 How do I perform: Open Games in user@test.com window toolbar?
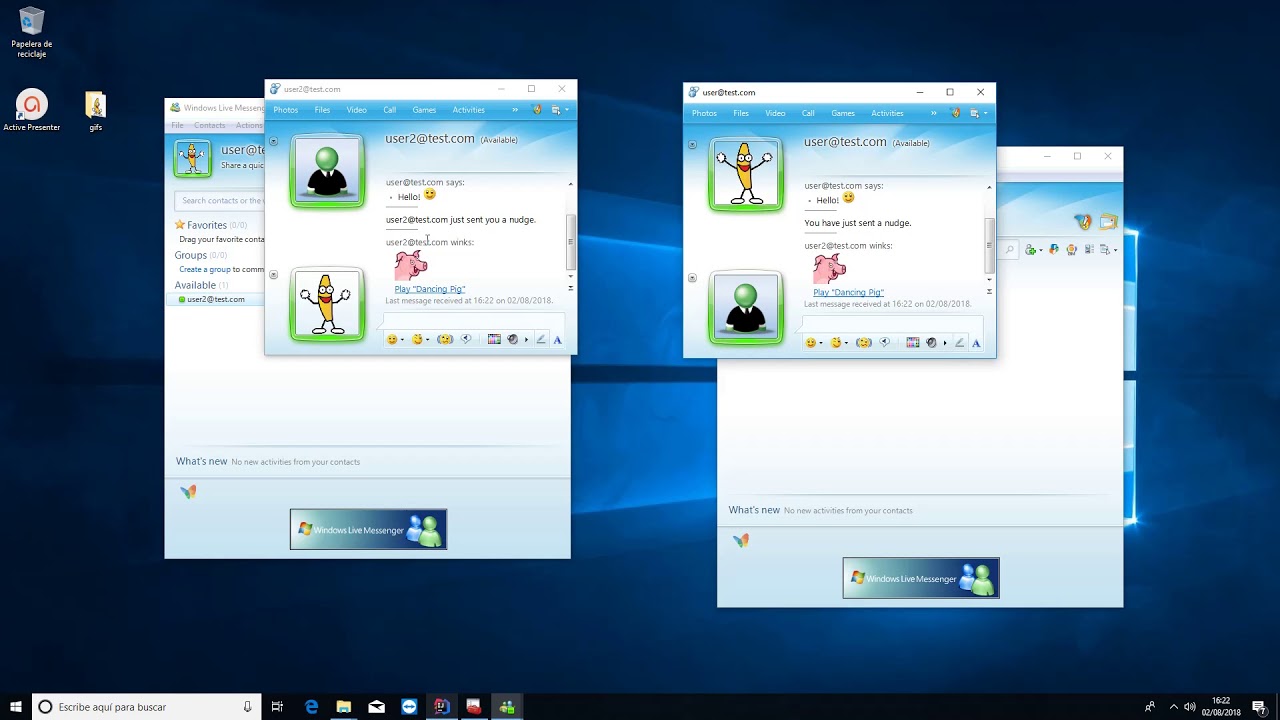843,113
